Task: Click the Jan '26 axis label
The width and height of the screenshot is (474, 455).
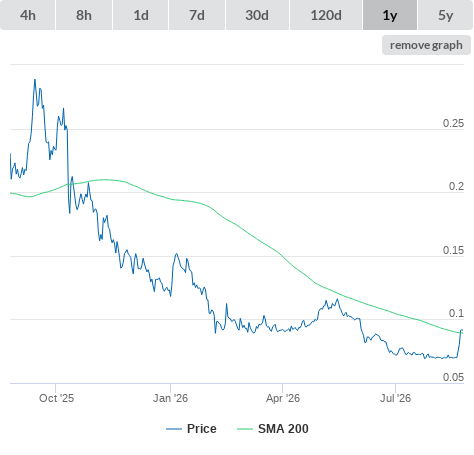Action: tap(170, 398)
